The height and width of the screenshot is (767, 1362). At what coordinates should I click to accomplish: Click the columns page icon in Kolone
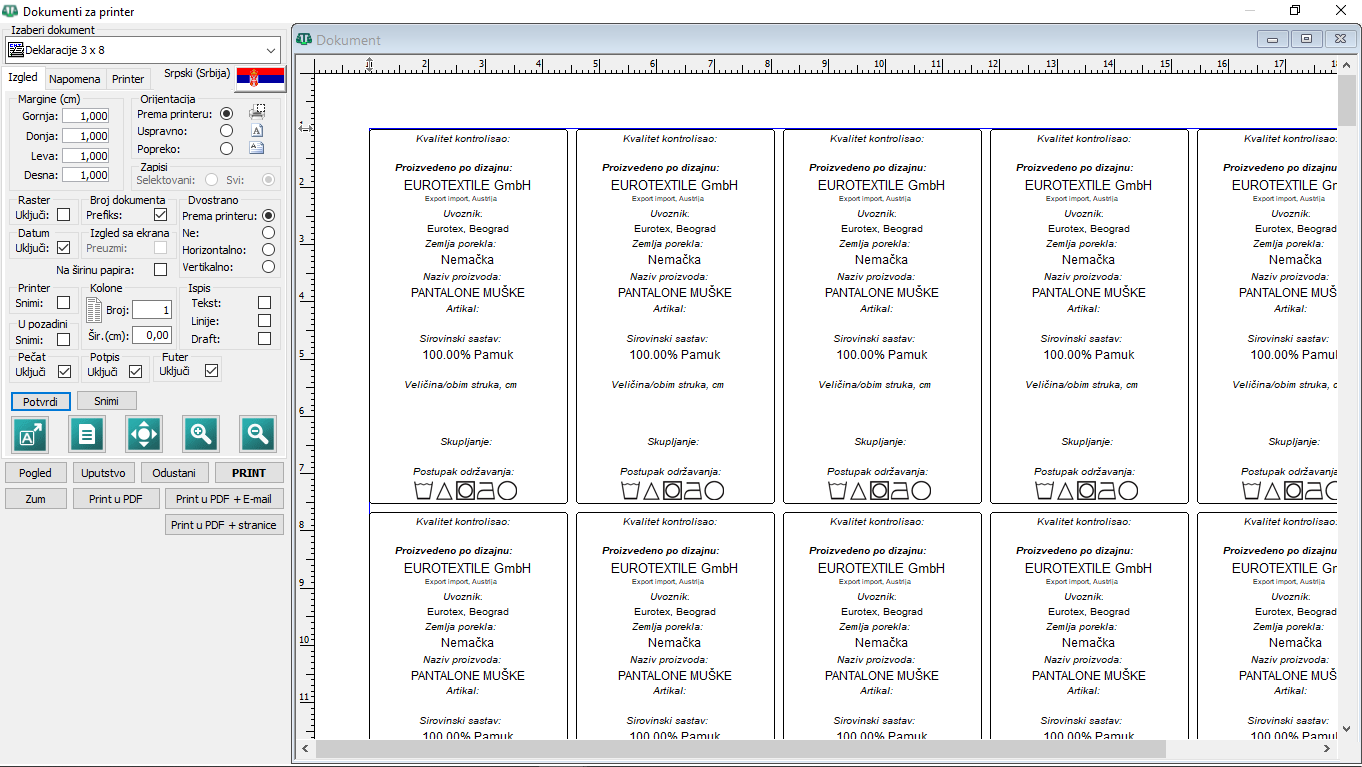(94, 310)
